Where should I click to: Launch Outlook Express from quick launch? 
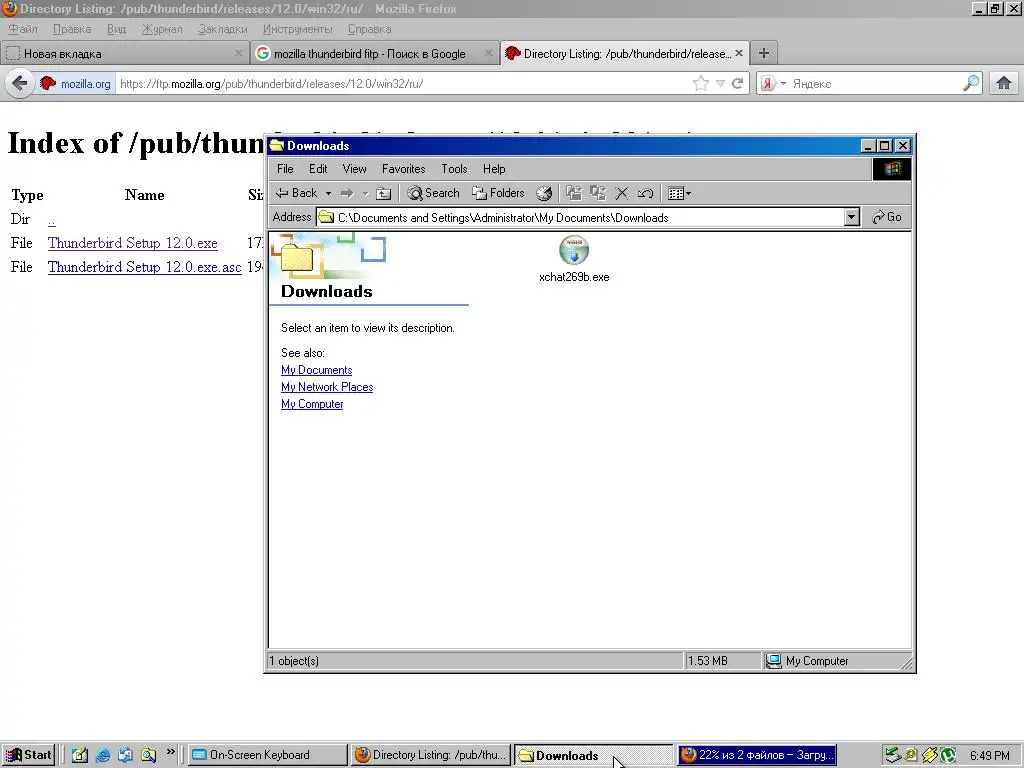point(125,756)
